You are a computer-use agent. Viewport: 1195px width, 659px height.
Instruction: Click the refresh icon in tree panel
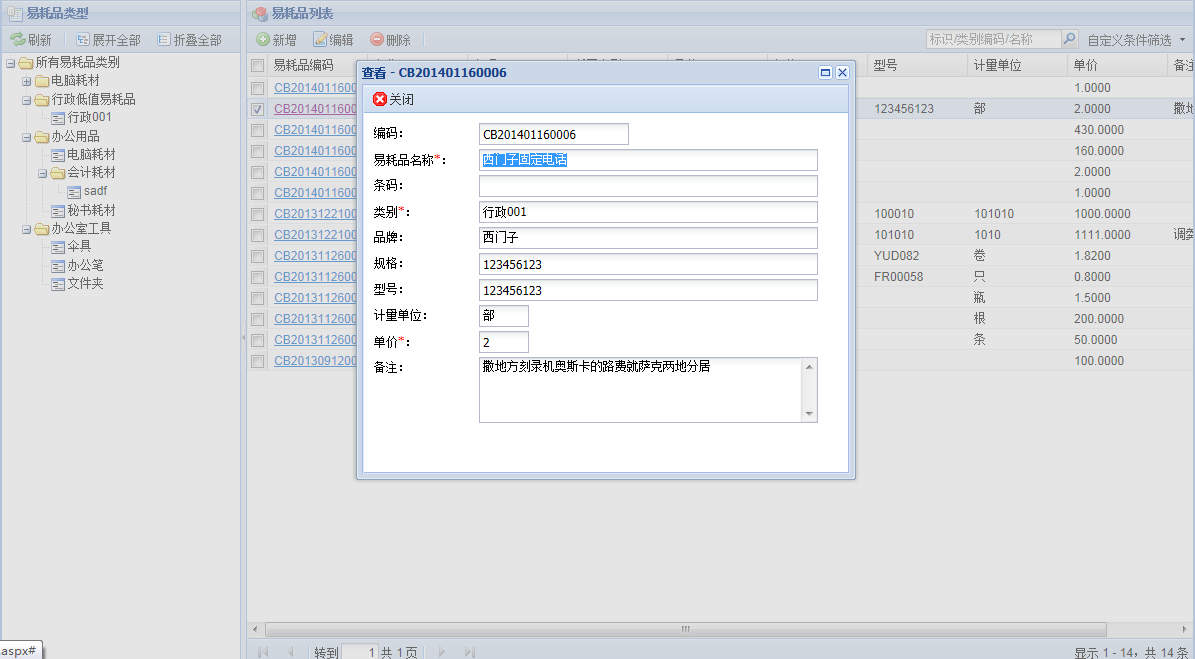[18, 40]
